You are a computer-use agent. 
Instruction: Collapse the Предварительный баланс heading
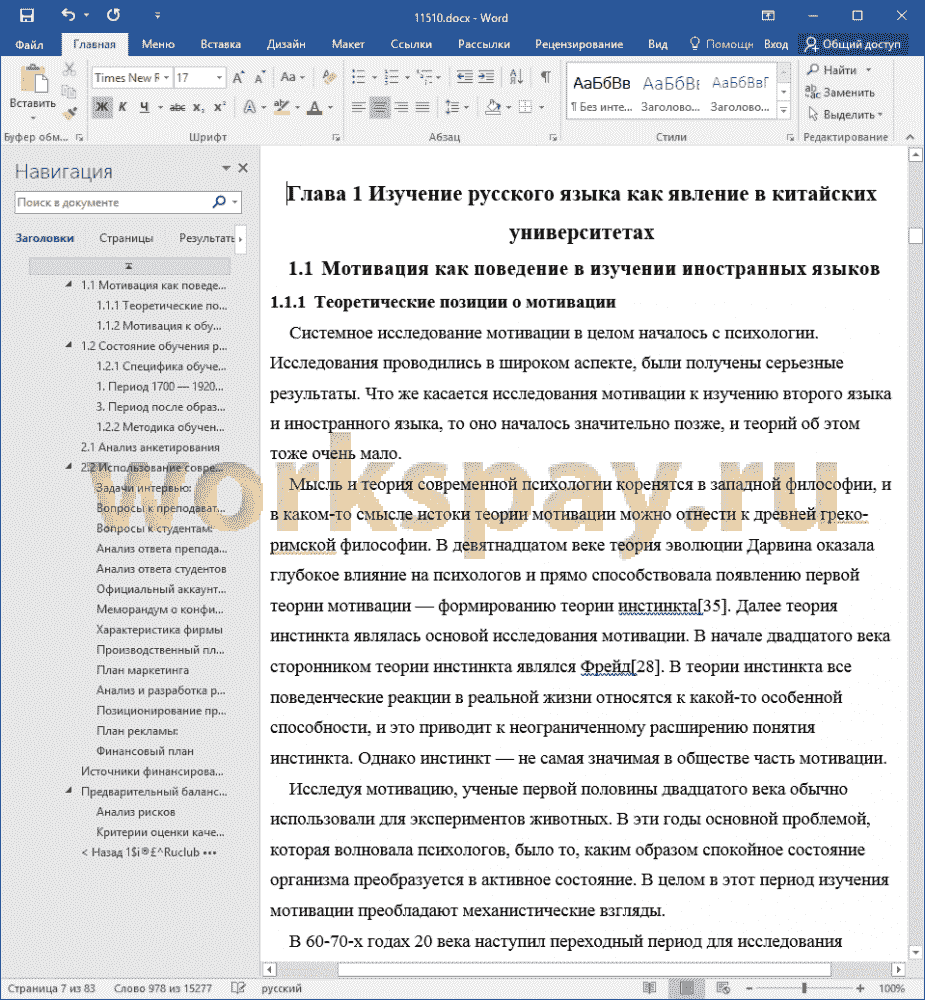pyautogui.click(x=69, y=791)
